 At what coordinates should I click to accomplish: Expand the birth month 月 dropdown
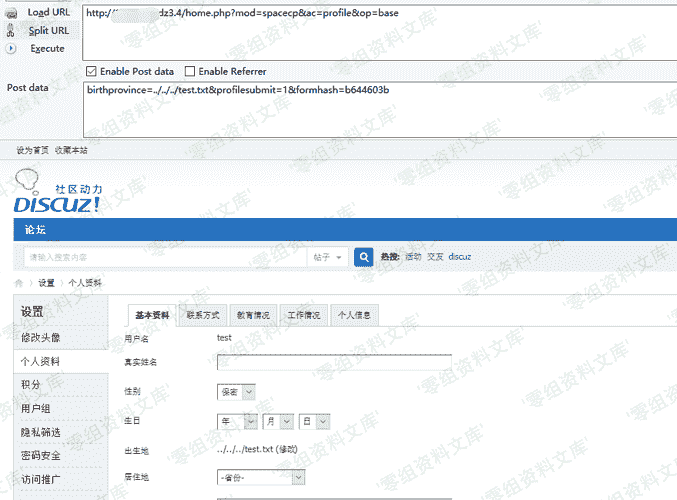pos(273,421)
